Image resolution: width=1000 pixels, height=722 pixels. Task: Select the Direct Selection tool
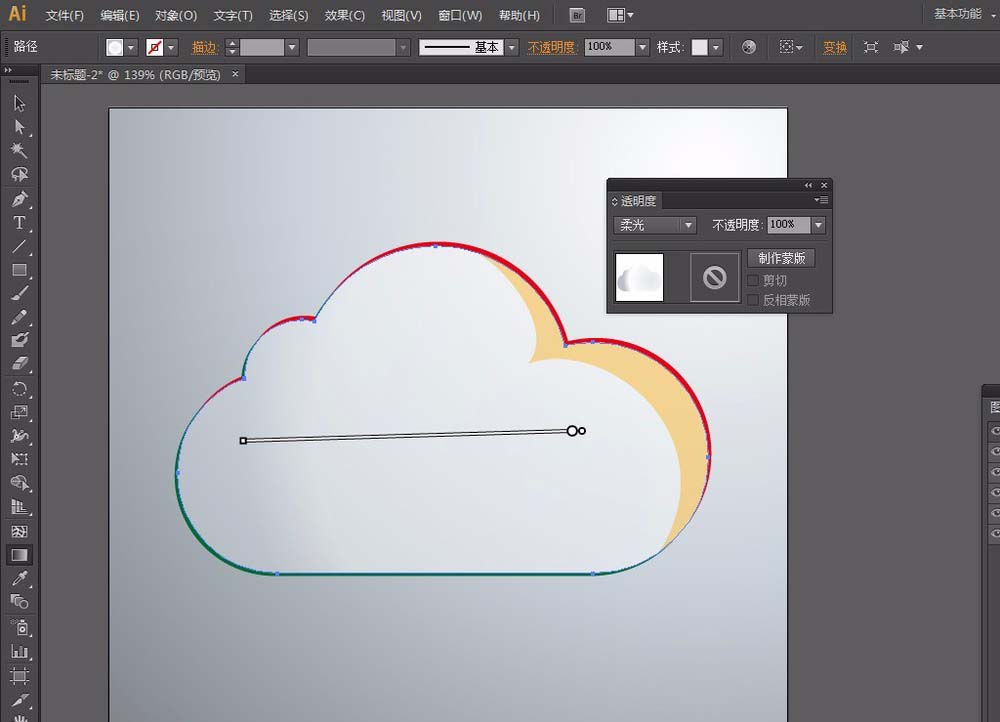pos(19,127)
